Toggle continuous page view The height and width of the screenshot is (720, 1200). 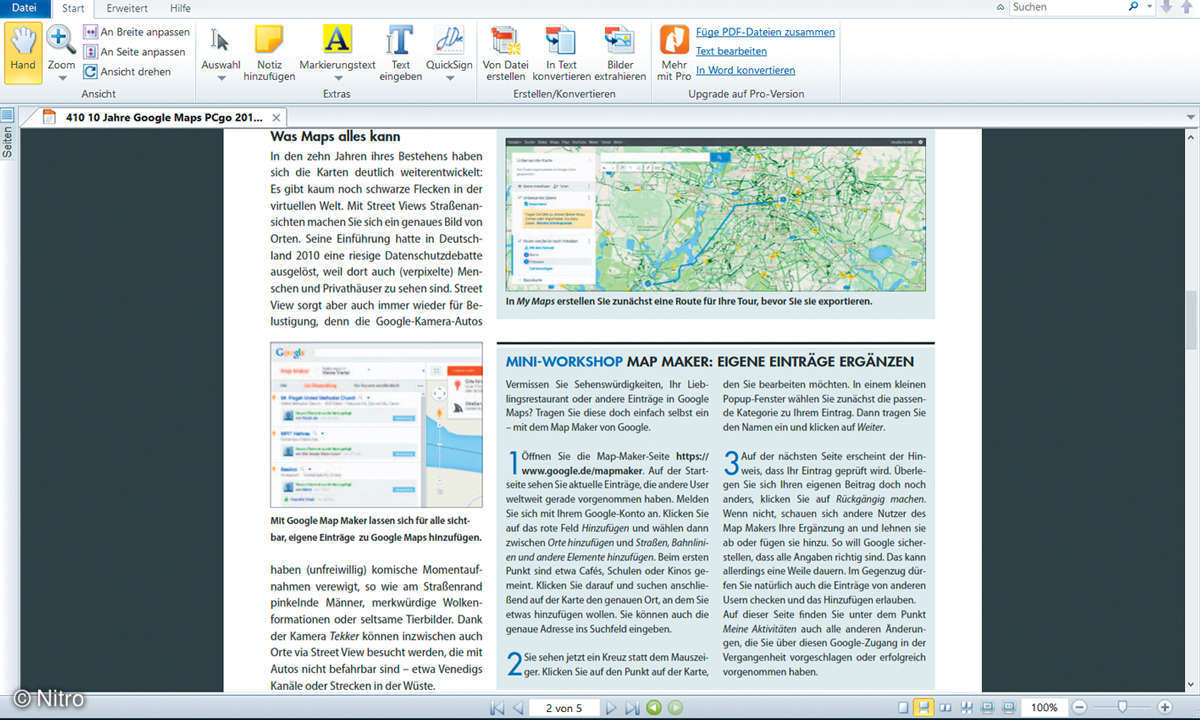pyautogui.click(x=924, y=707)
